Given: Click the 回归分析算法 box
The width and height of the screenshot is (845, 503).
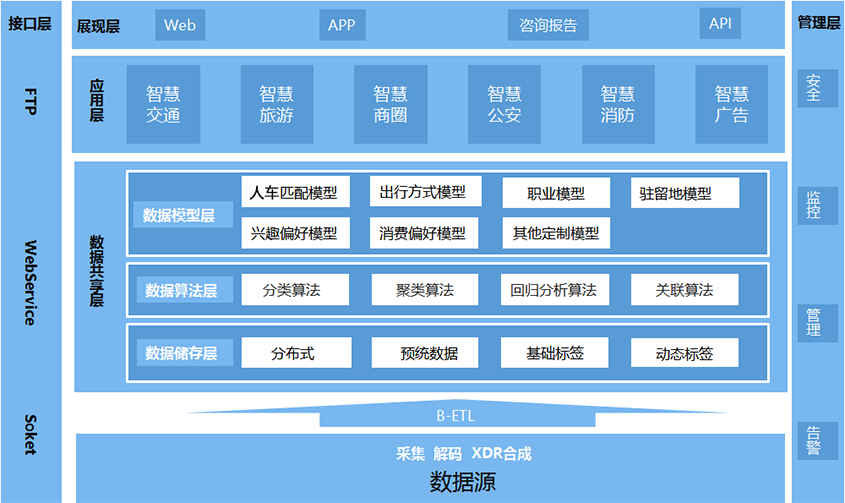Looking at the screenshot, I should [x=553, y=290].
